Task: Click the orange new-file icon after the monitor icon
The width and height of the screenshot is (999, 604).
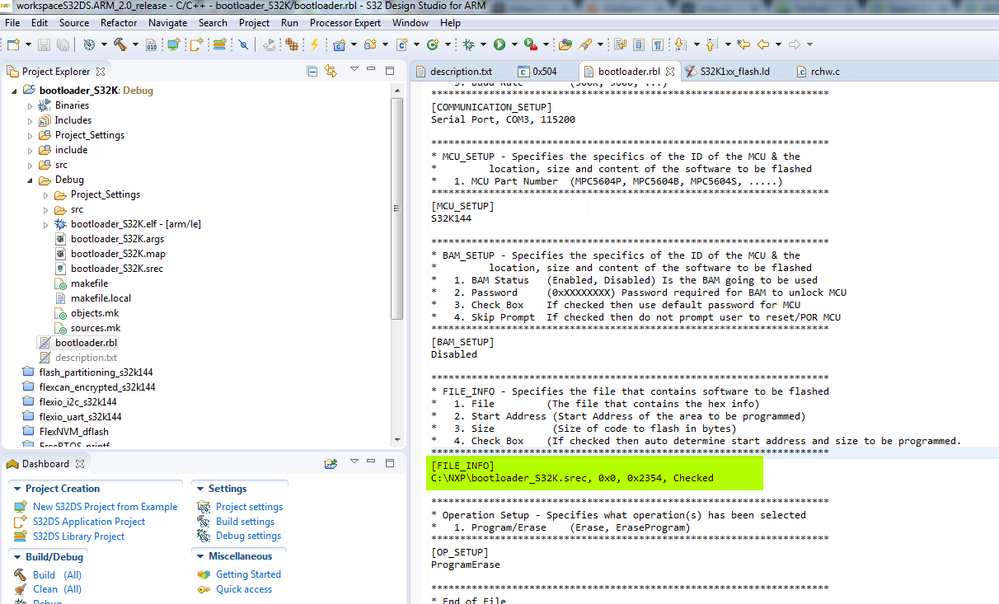Action: 196,45
